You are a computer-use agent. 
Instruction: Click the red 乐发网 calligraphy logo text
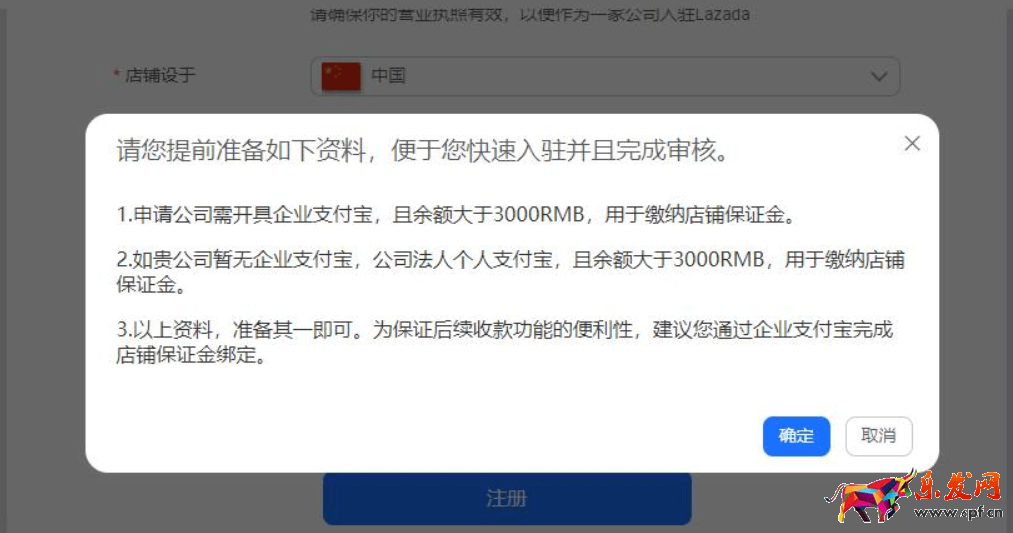[958, 487]
